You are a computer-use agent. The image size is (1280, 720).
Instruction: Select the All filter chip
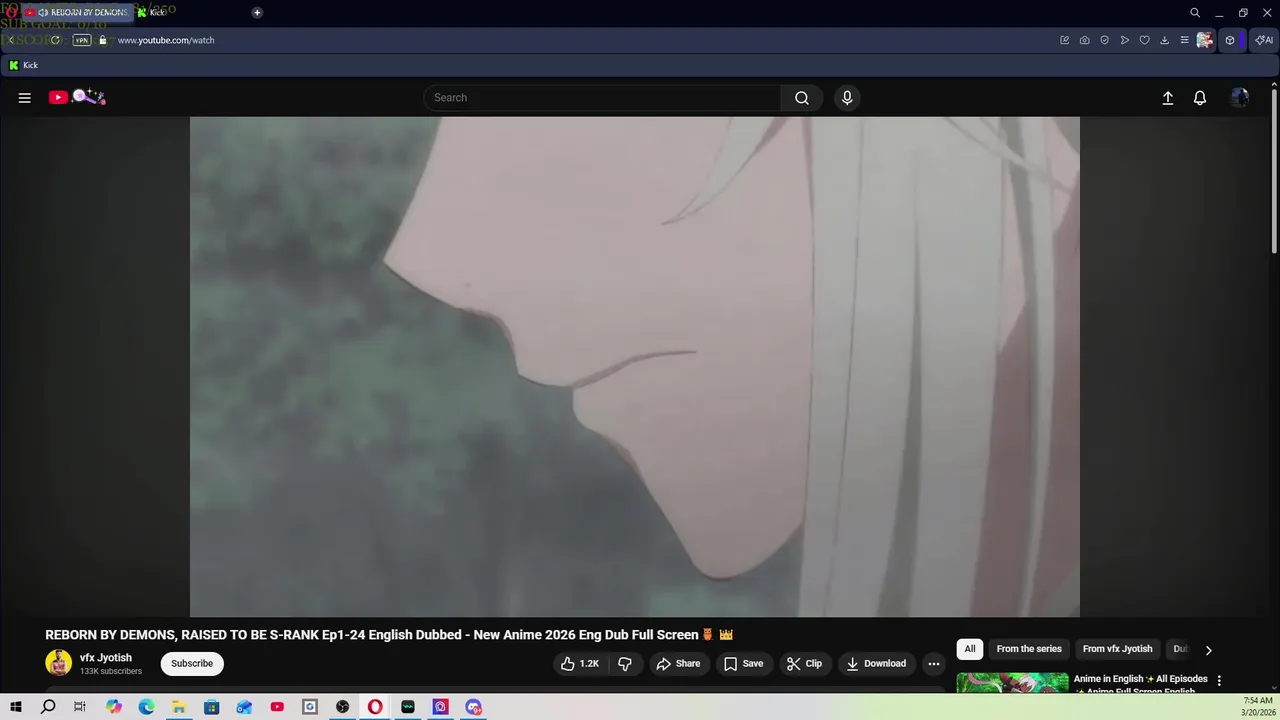coord(970,649)
